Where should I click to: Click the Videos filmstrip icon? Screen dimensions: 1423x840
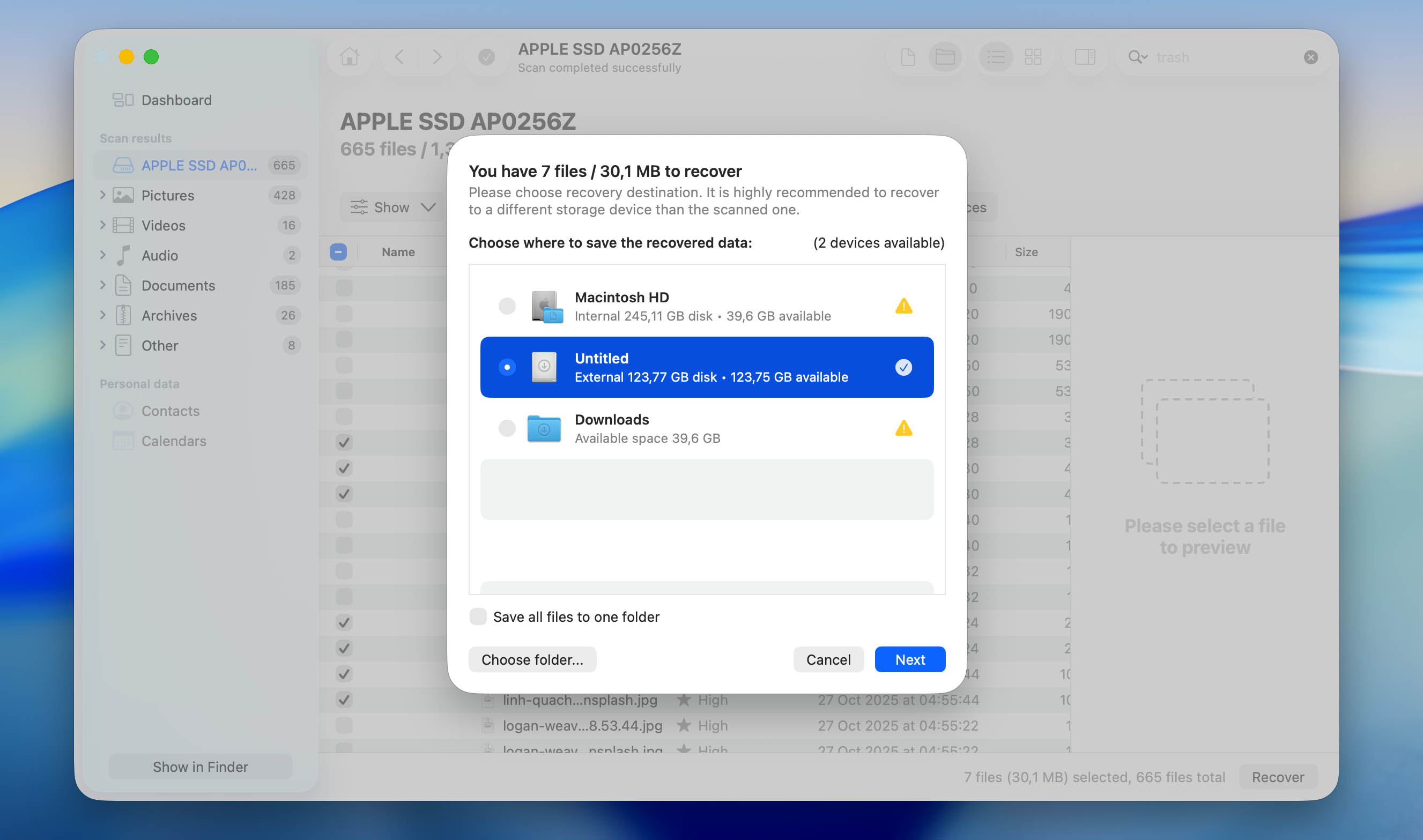click(123, 225)
